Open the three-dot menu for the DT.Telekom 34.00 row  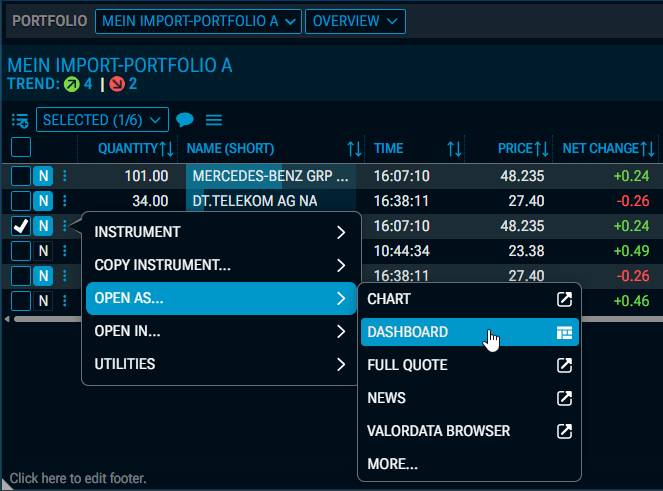tap(65, 201)
